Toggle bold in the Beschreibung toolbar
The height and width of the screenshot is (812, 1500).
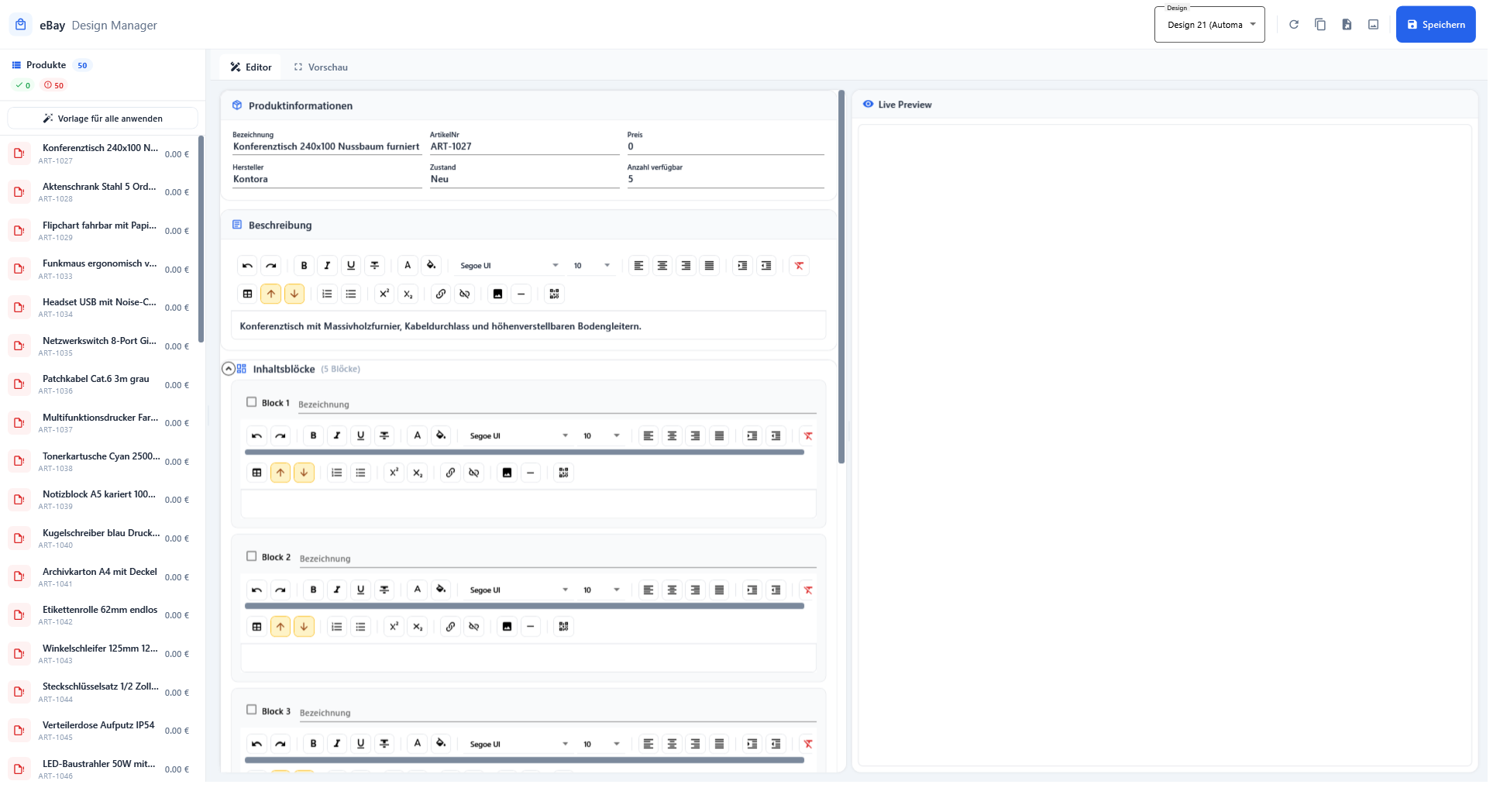click(304, 266)
